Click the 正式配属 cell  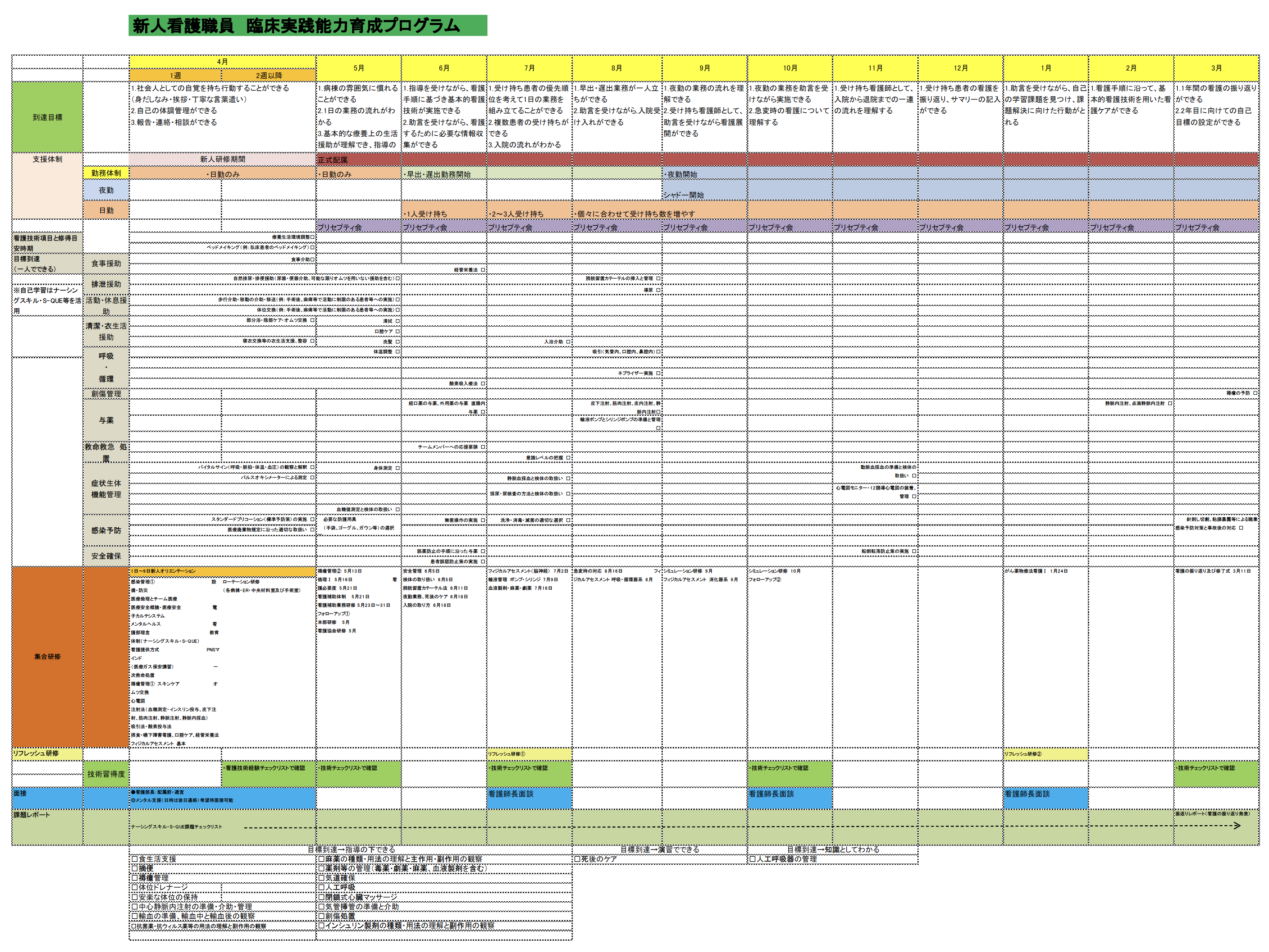pos(358,160)
